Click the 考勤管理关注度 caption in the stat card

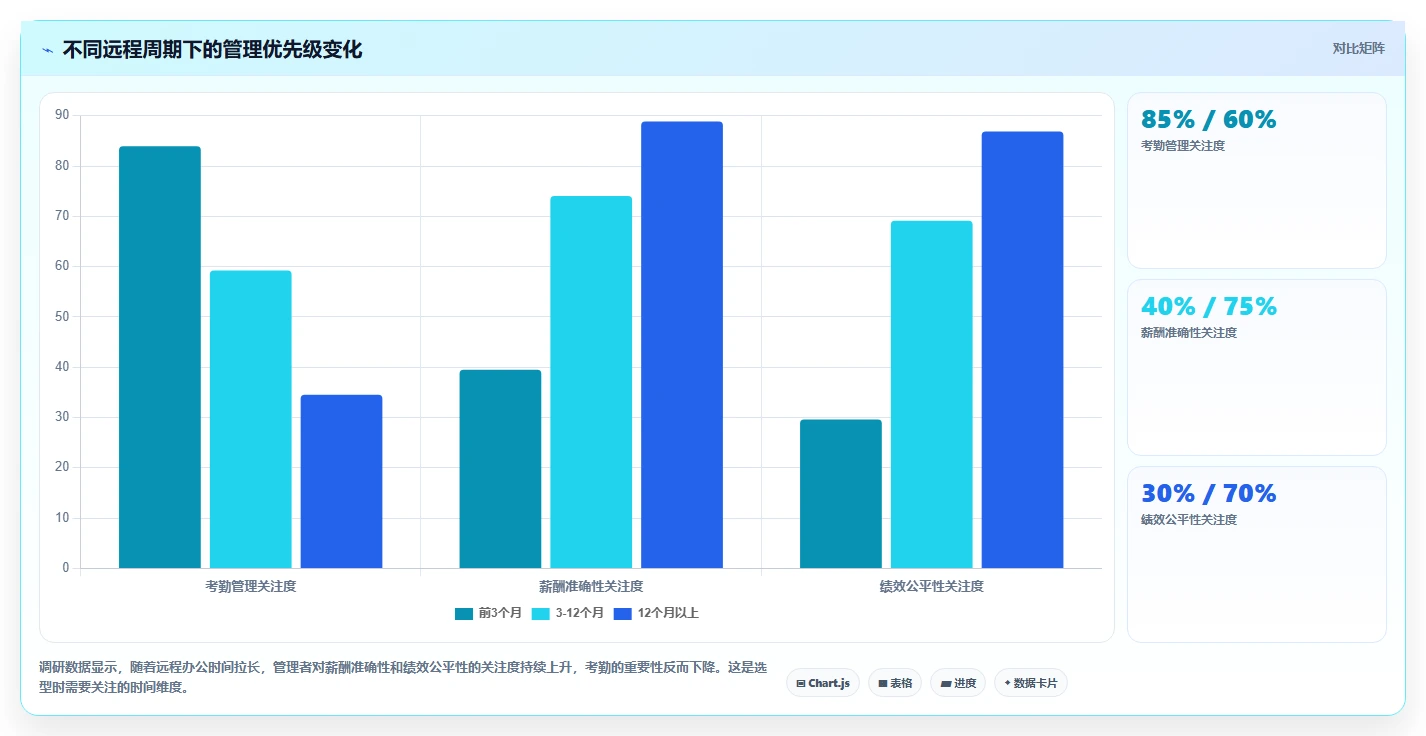click(x=1183, y=146)
